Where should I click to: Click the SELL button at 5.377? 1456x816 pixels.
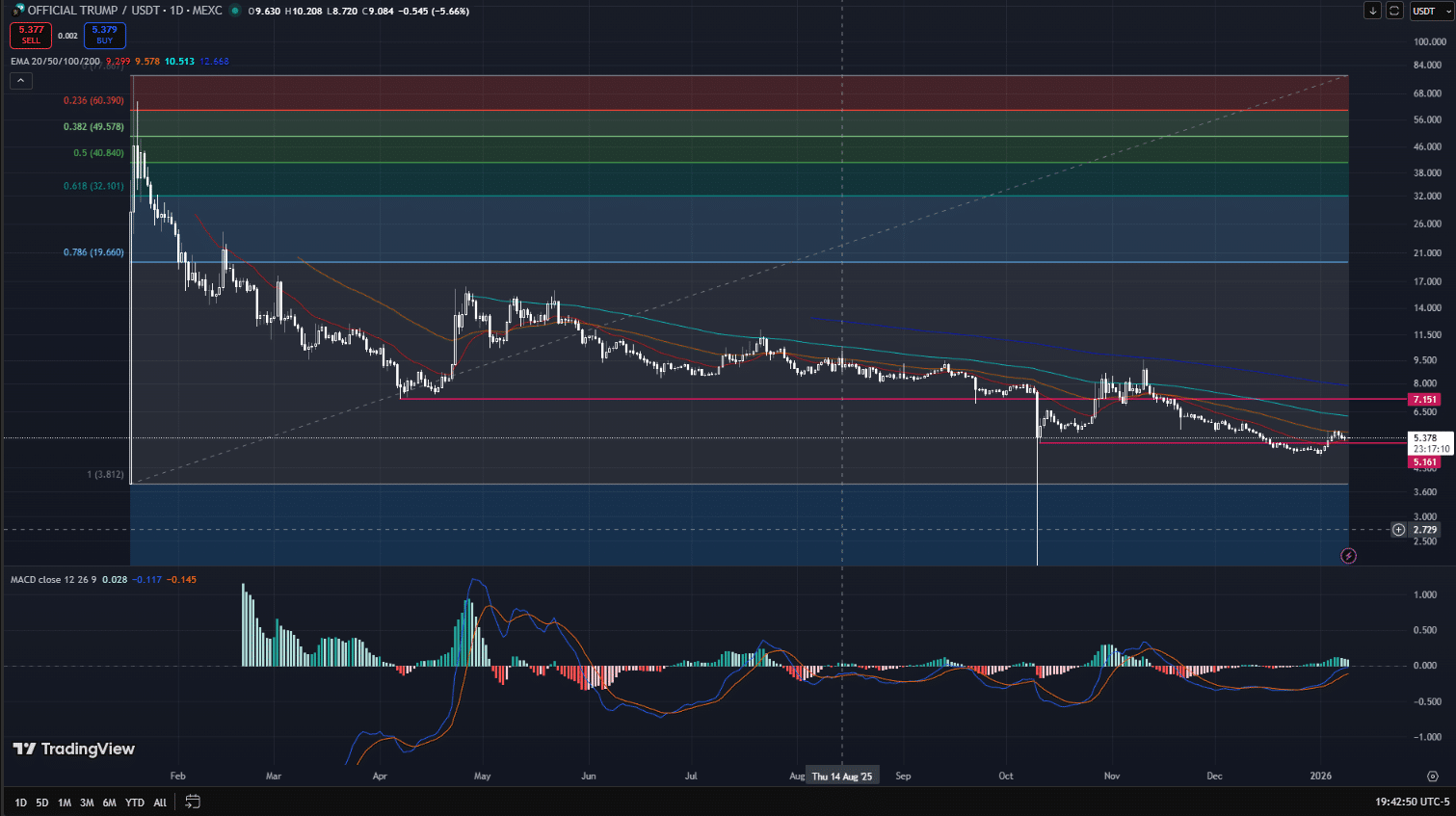[31, 35]
